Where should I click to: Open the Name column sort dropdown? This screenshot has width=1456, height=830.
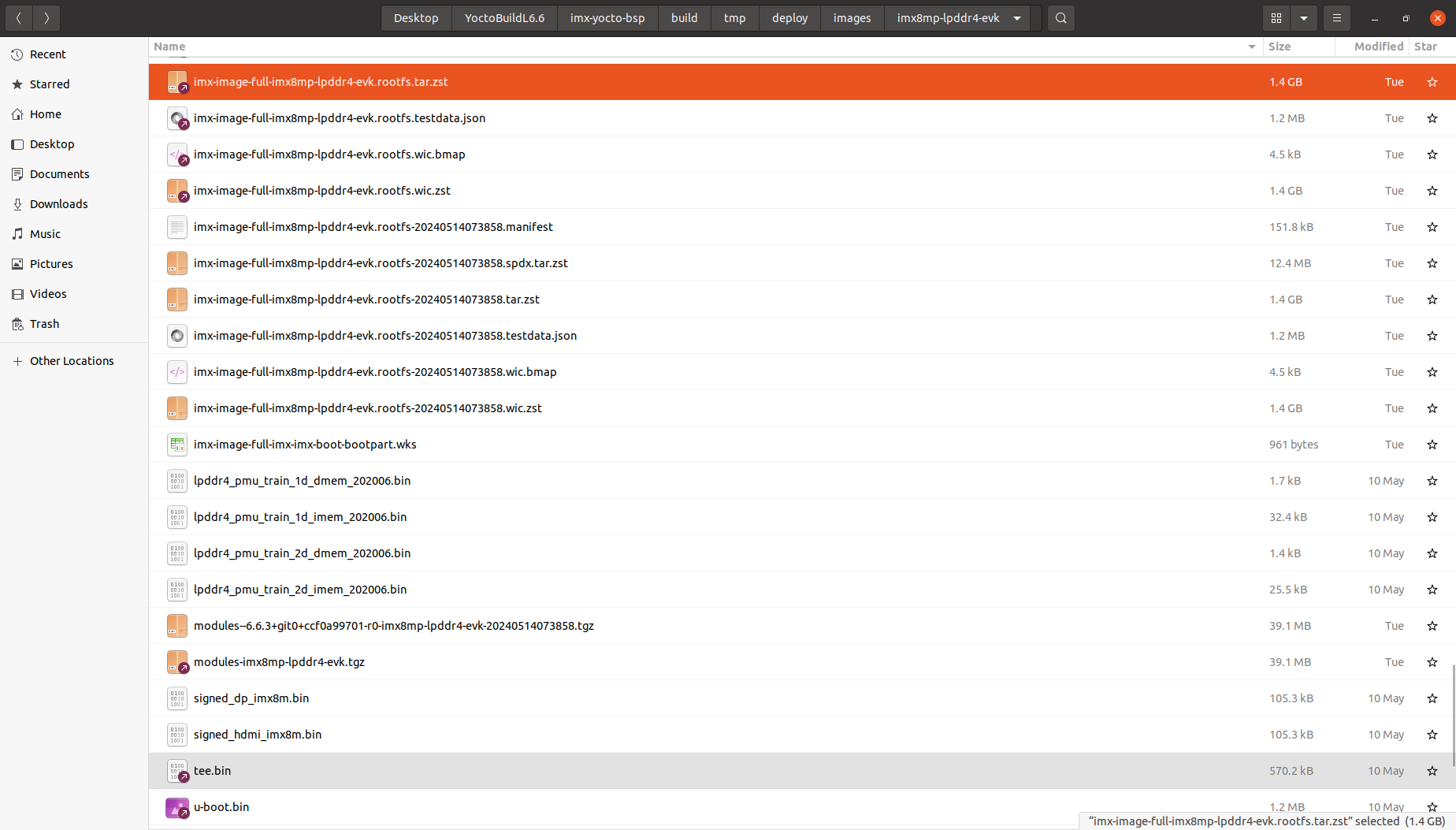tap(1252, 47)
